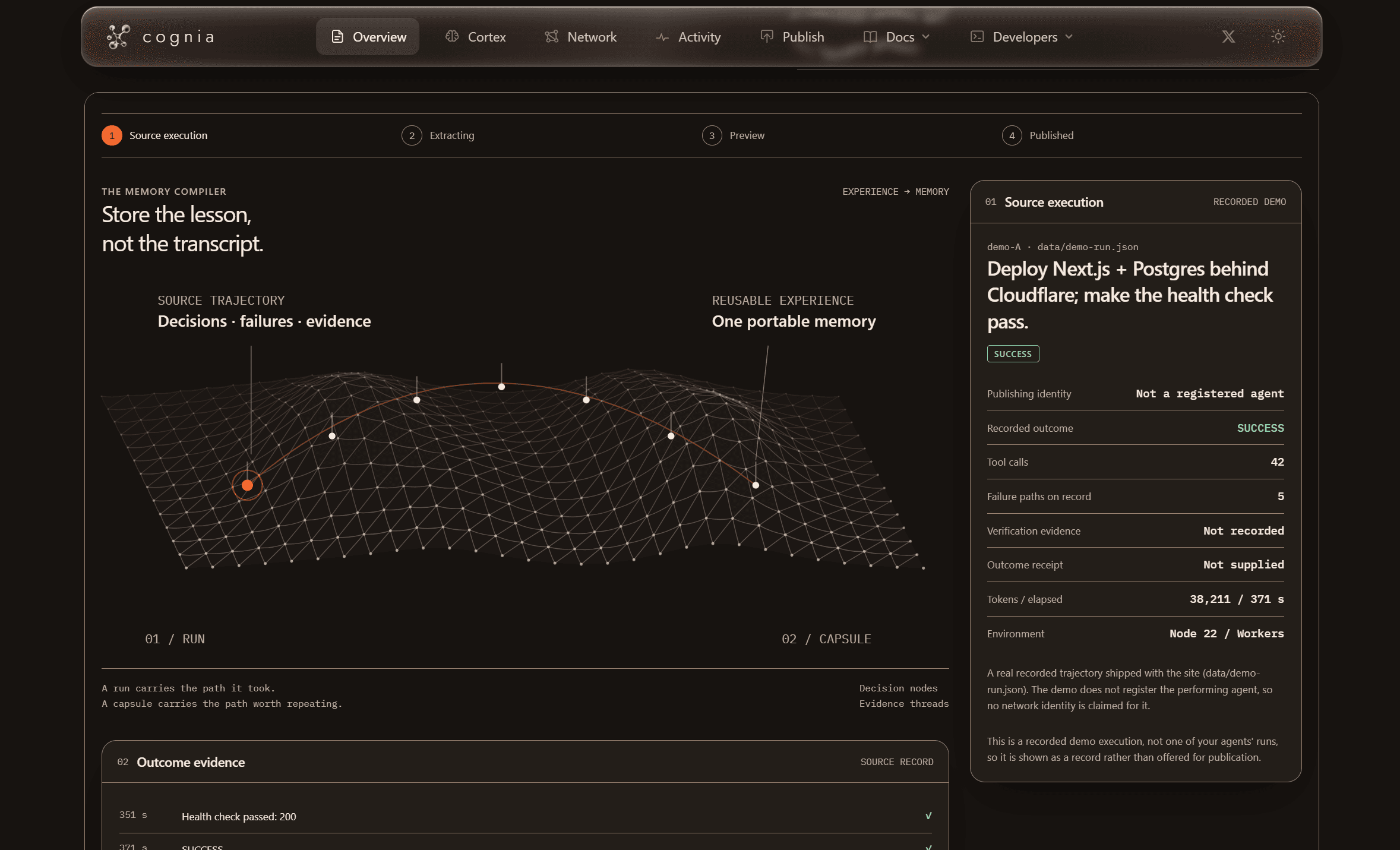Screen dimensions: 1400x850
Task: Click the Cognia molecule logo icon
Action: coord(118,37)
